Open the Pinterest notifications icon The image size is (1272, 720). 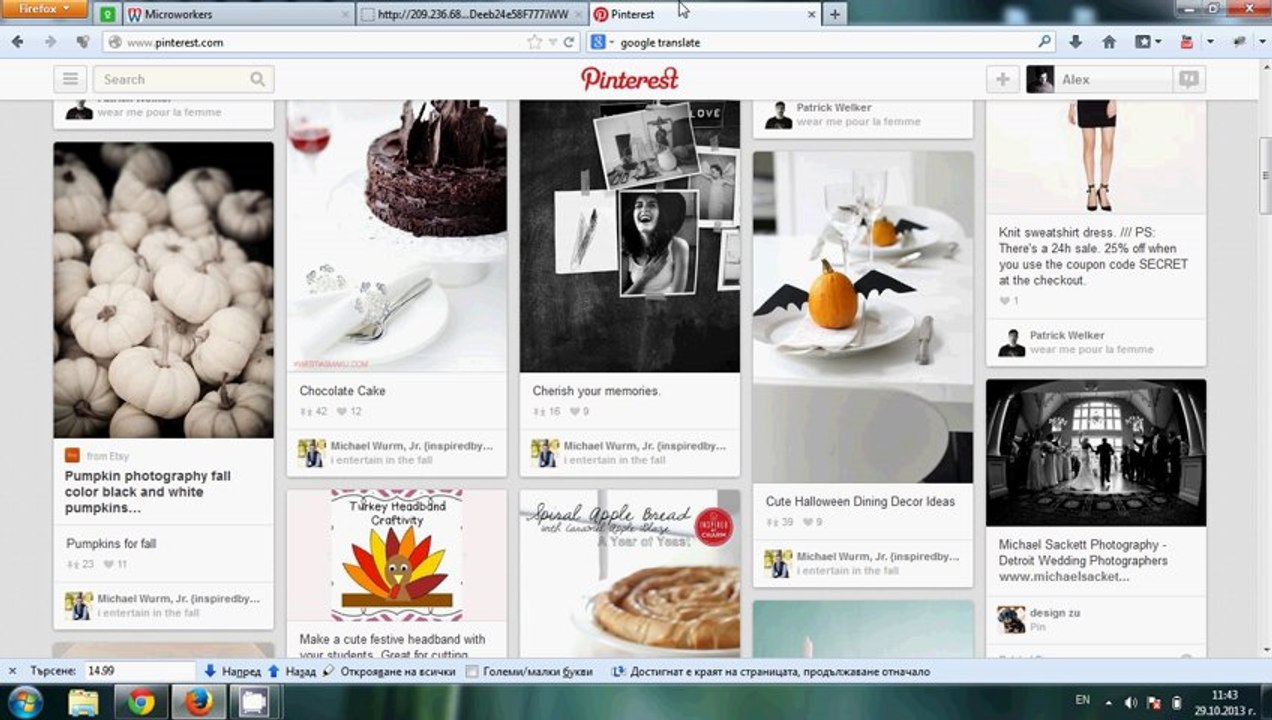1189,79
